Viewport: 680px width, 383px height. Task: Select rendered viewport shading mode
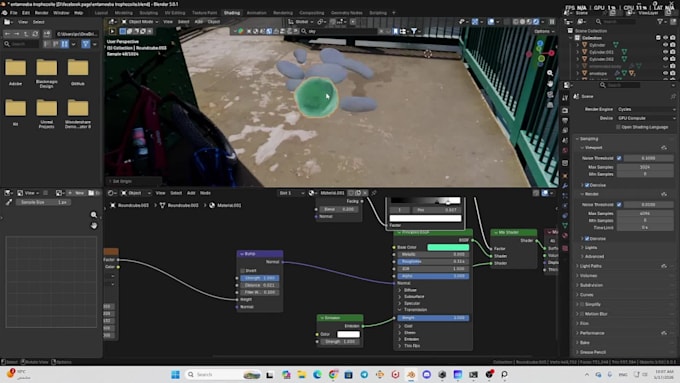[x=536, y=21]
